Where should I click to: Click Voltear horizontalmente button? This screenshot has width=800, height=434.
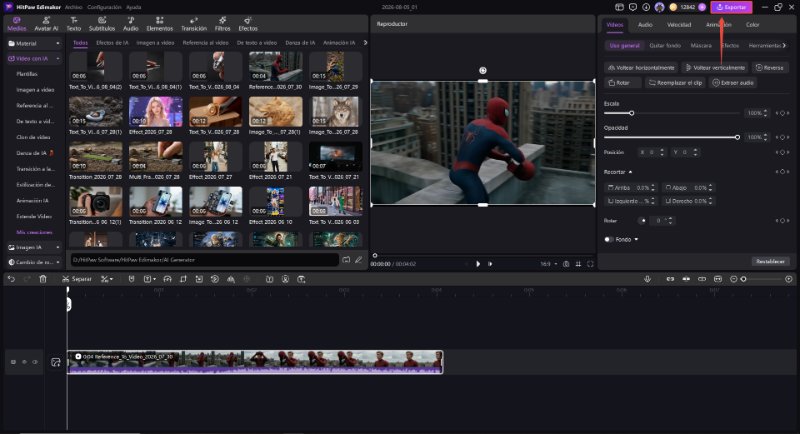point(641,67)
